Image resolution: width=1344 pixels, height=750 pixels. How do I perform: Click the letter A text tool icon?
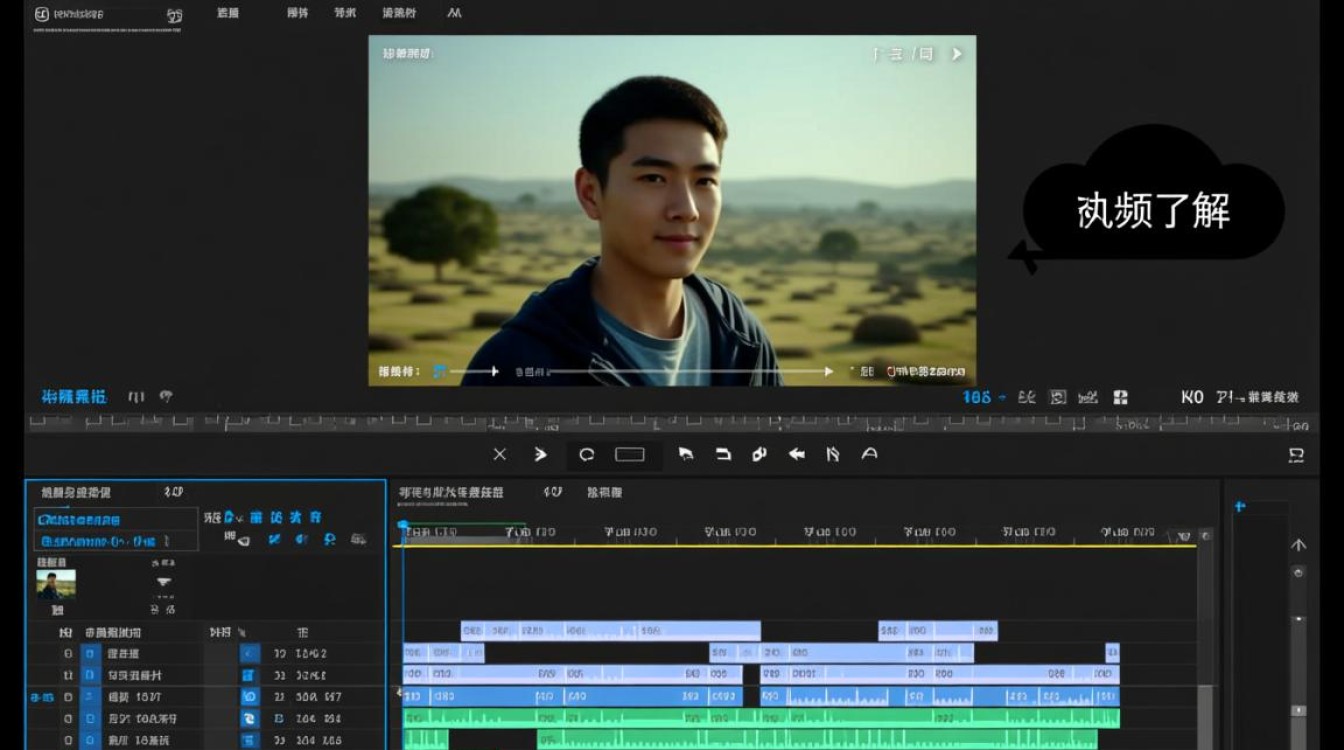click(870, 454)
